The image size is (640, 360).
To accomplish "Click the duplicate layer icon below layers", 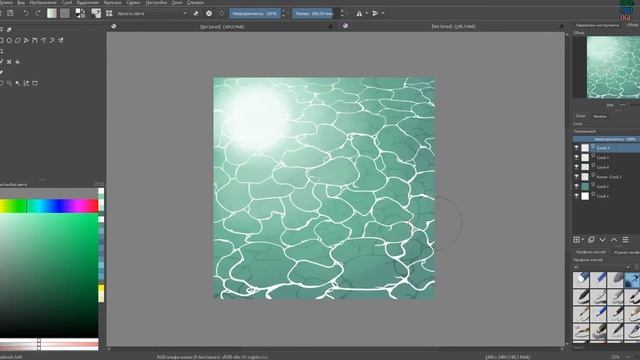I will [591, 240].
